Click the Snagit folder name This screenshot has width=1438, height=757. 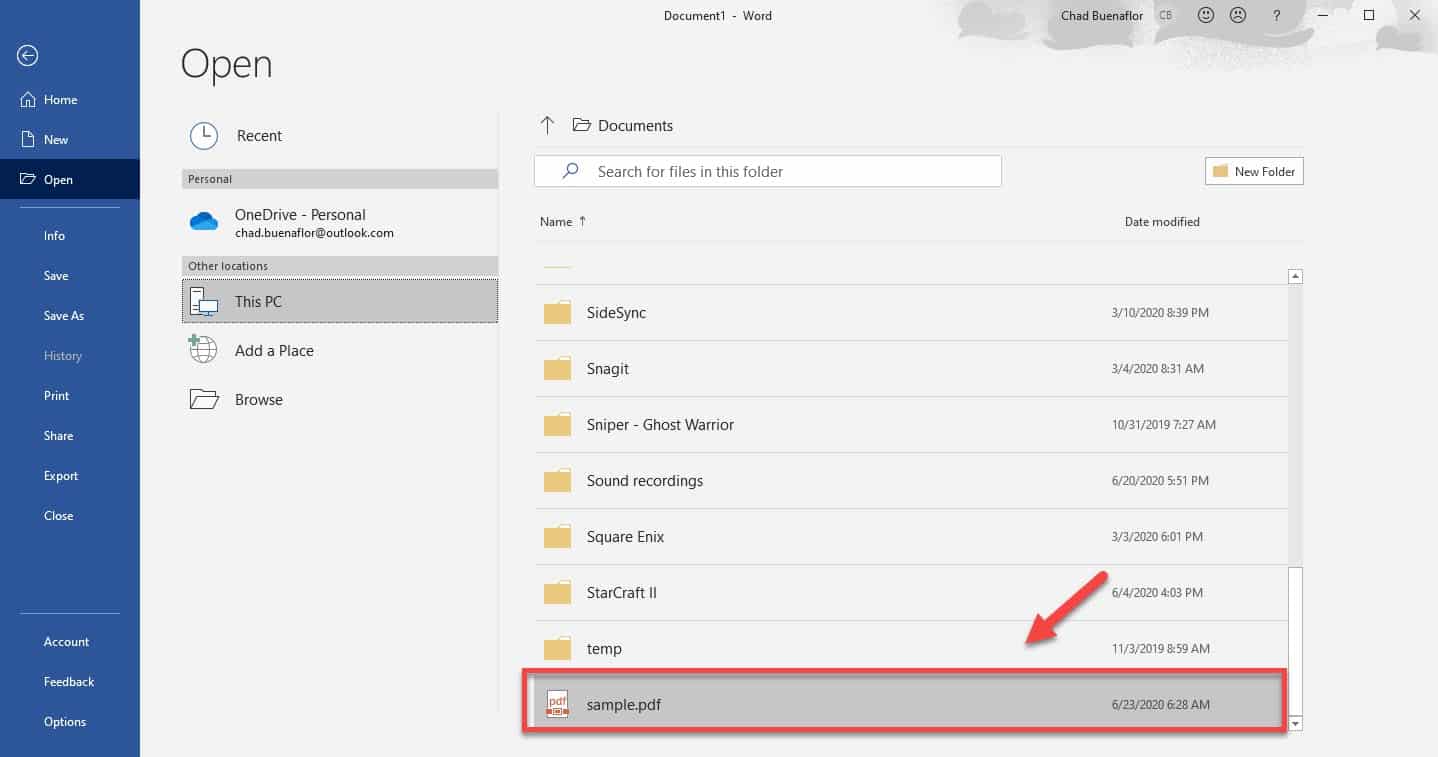coord(608,369)
